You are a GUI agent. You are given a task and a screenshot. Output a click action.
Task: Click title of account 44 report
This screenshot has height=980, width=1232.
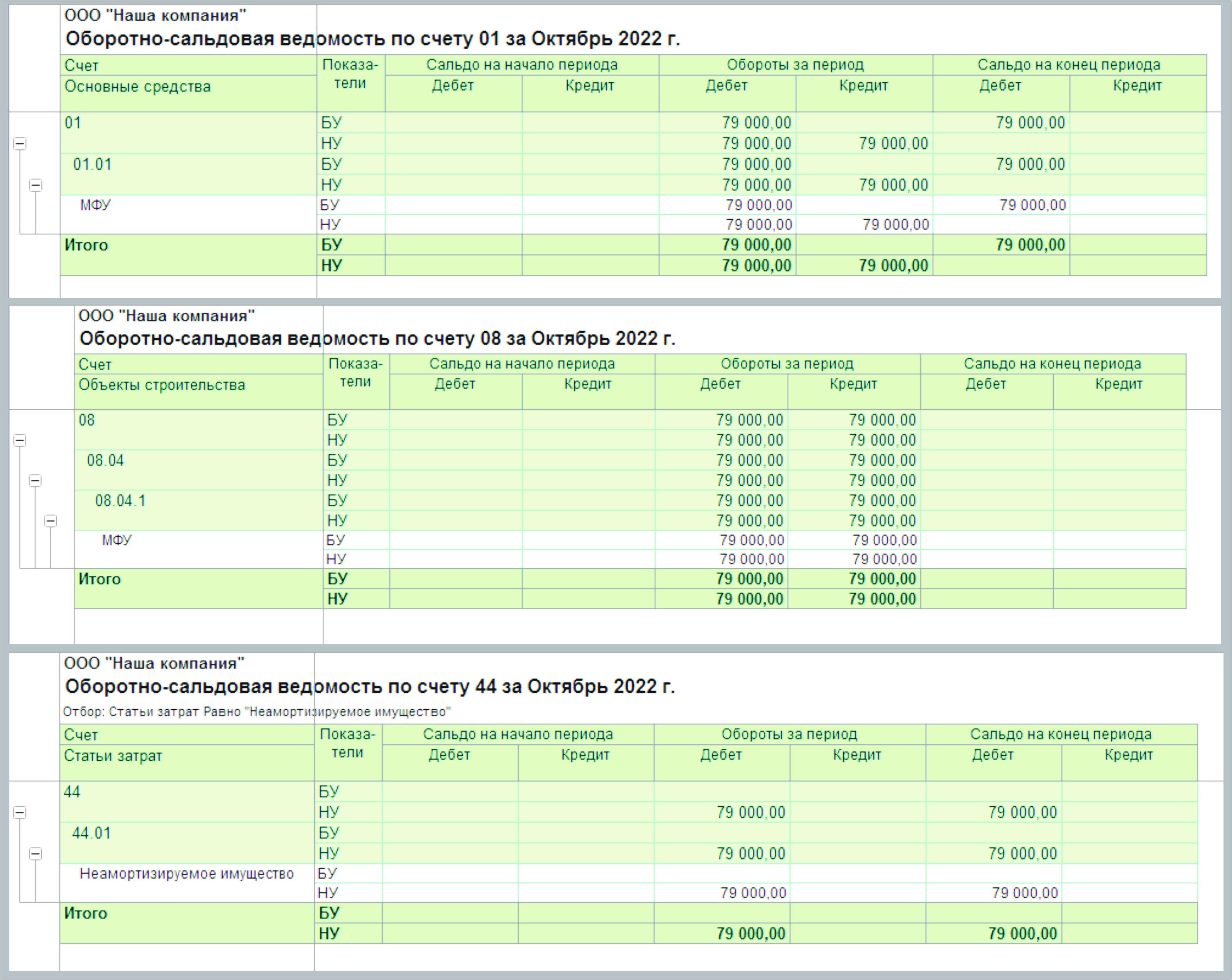[x=370, y=686]
